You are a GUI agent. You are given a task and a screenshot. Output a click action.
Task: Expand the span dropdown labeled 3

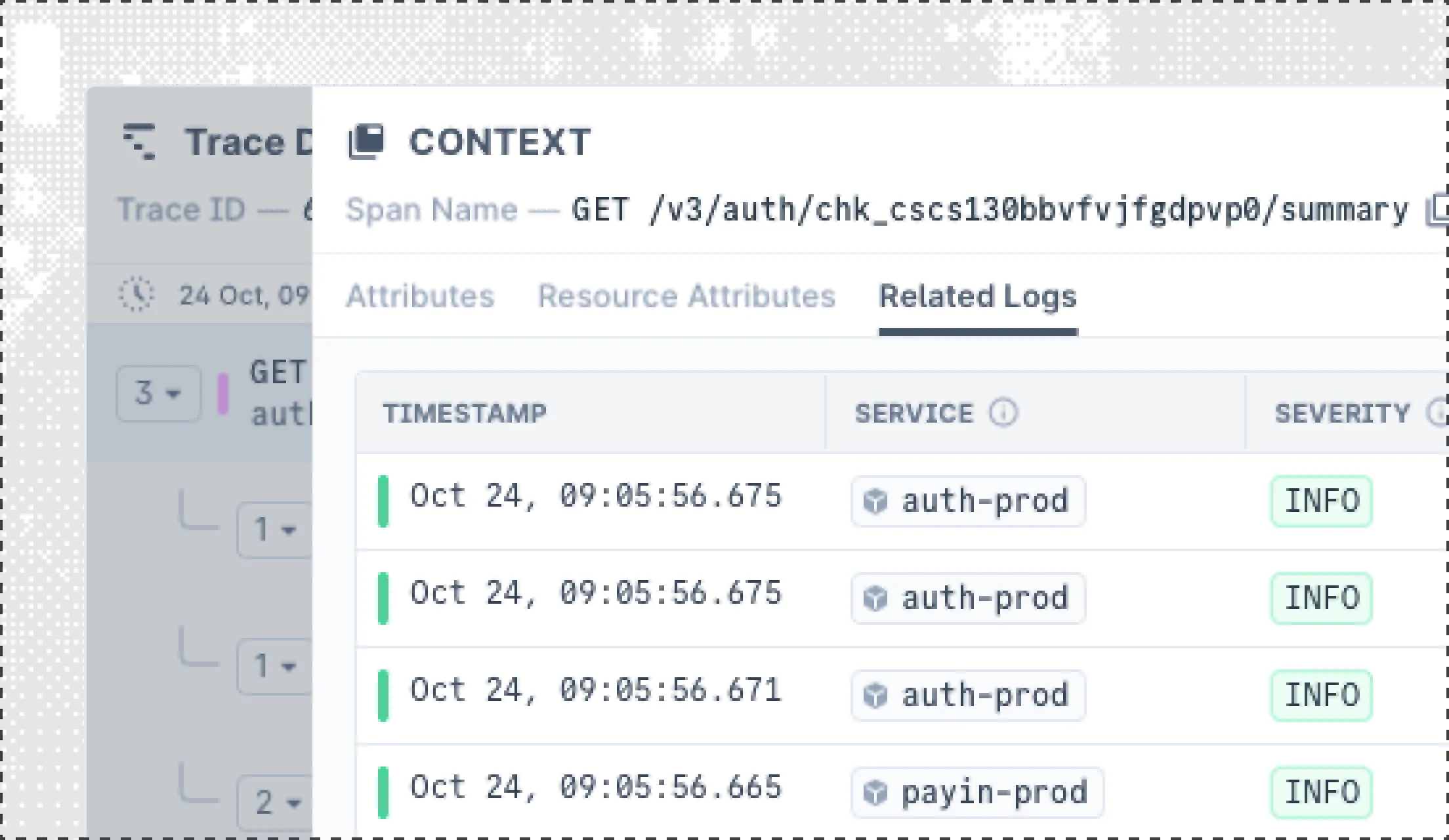click(158, 394)
